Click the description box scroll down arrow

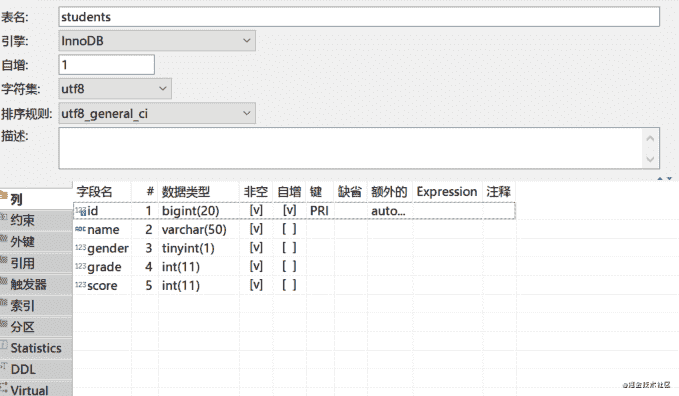point(650,159)
